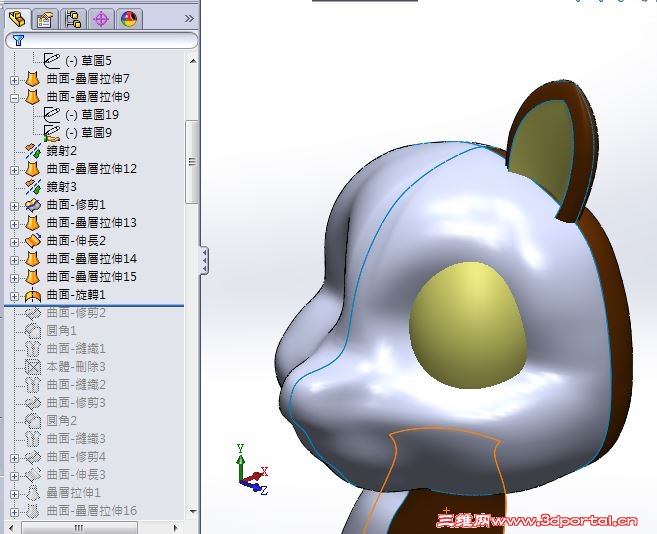Viewport: 657px width, 534px height.
Task: Select the 曲面-伸長3 extrude surface icon
Action: click(33, 475)
